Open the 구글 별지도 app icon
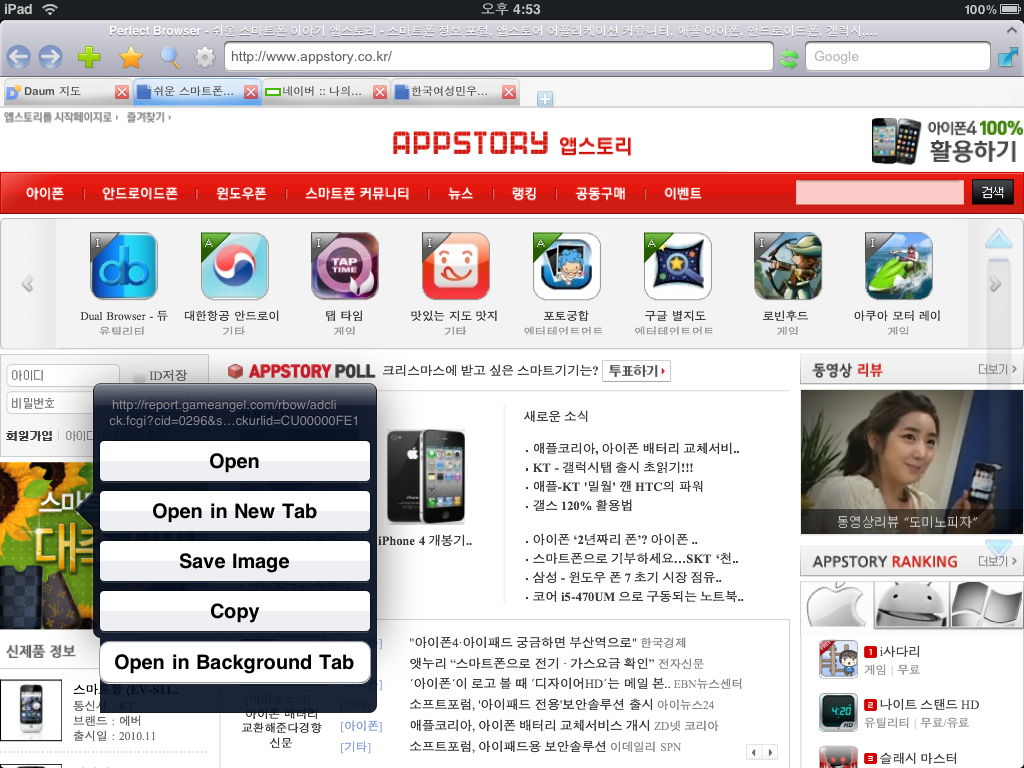 pyautogui.click(x=677, y=266)
